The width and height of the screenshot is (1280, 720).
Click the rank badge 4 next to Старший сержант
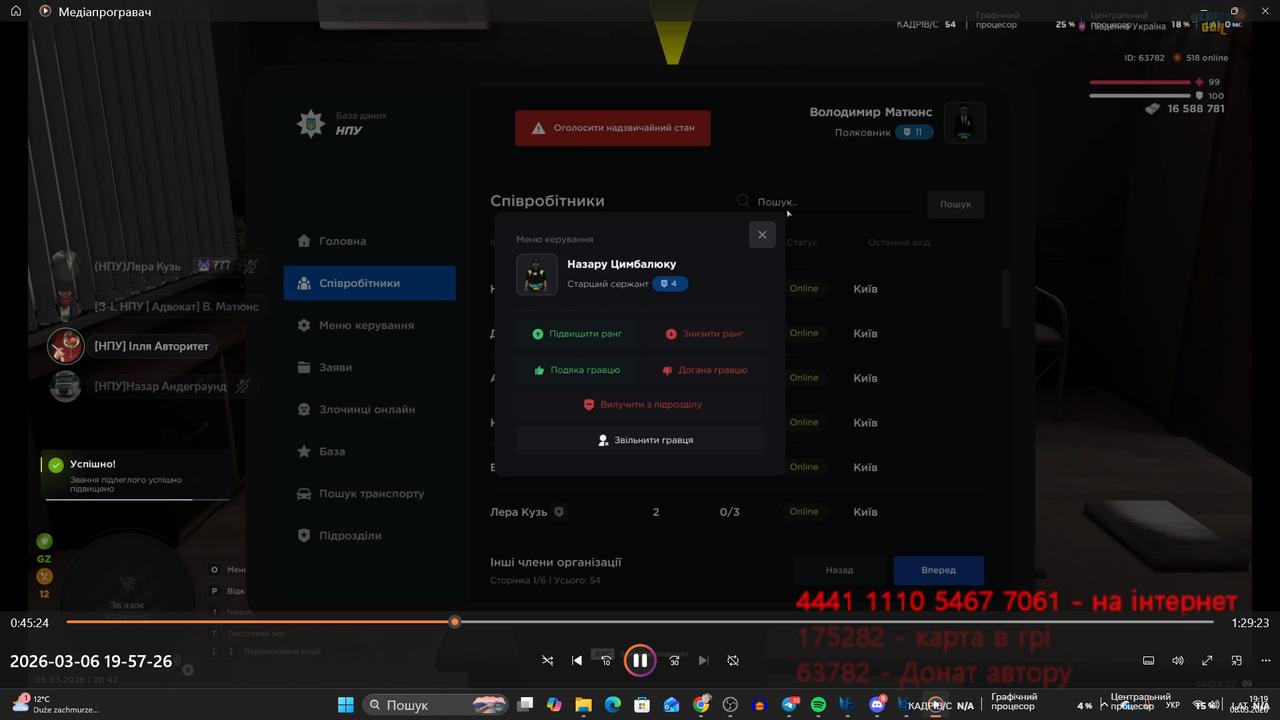(x=671, y=284)
